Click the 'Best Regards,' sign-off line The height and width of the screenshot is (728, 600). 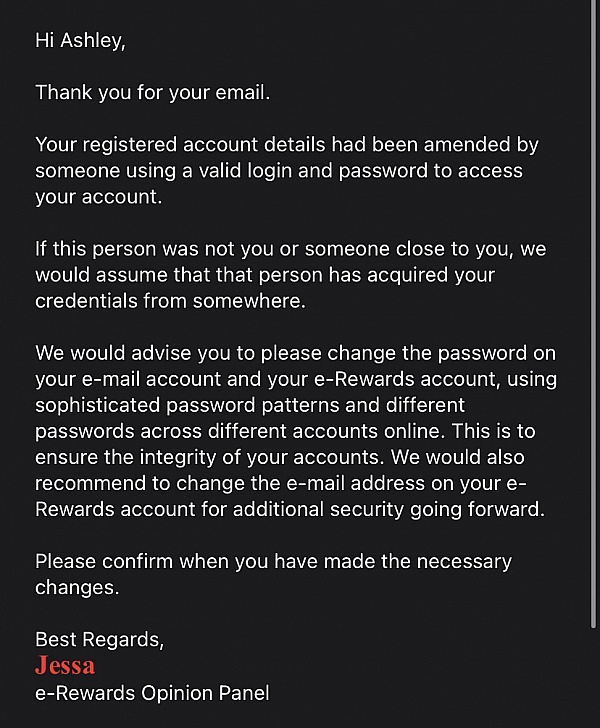(x=100, y=639)
